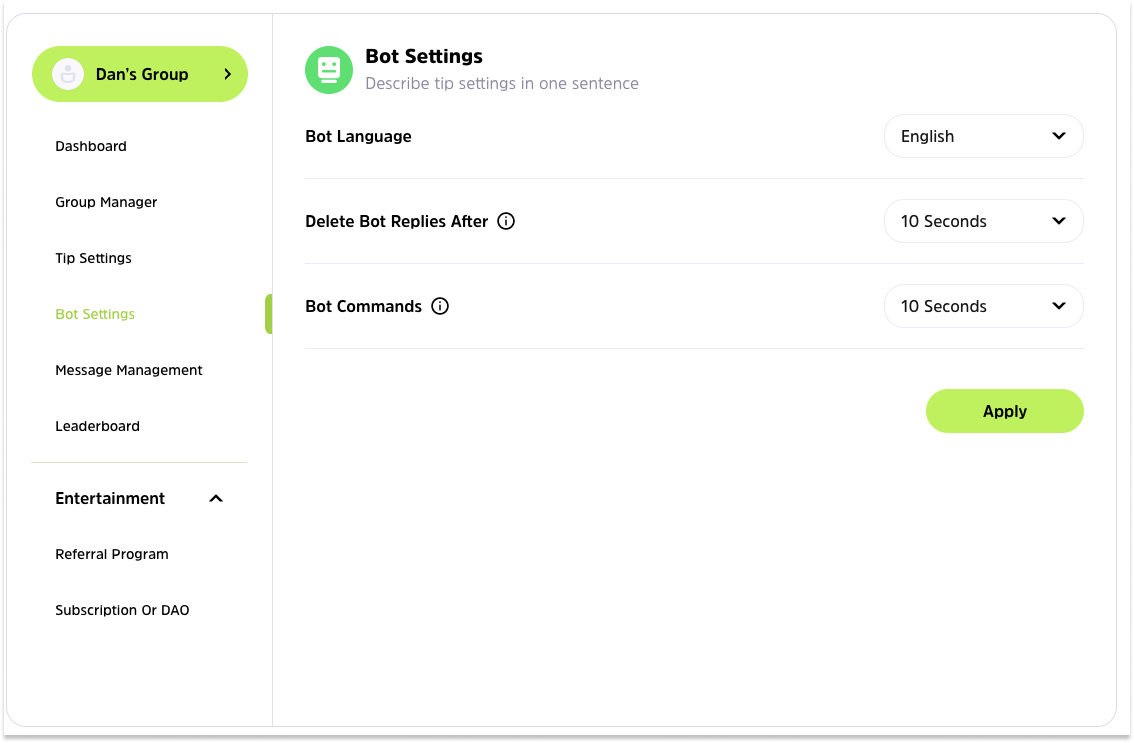Go to Subscription Or DAO
1134x743 pixels.
(x=122, y=610)
